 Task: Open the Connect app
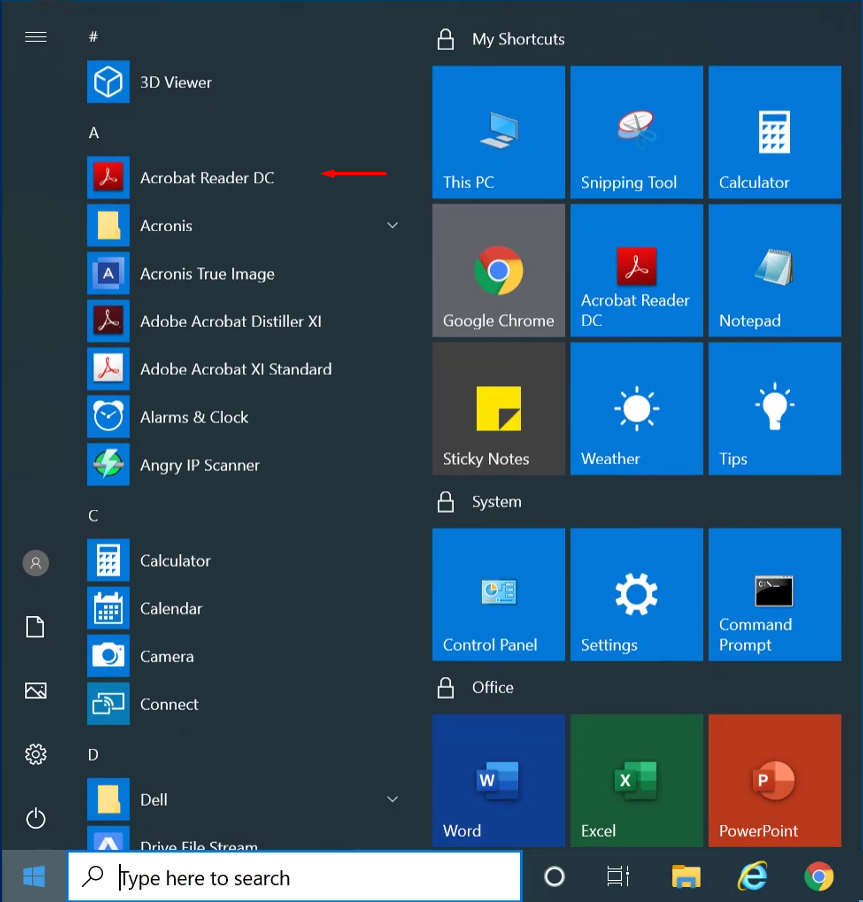(x=245, y=704)
